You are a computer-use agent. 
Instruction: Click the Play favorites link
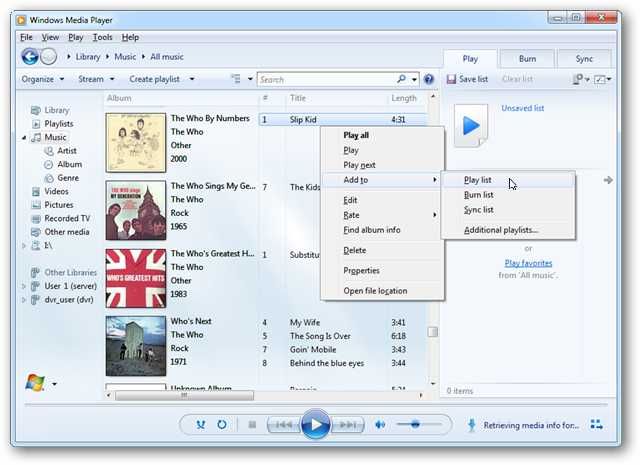click(528, 263)
